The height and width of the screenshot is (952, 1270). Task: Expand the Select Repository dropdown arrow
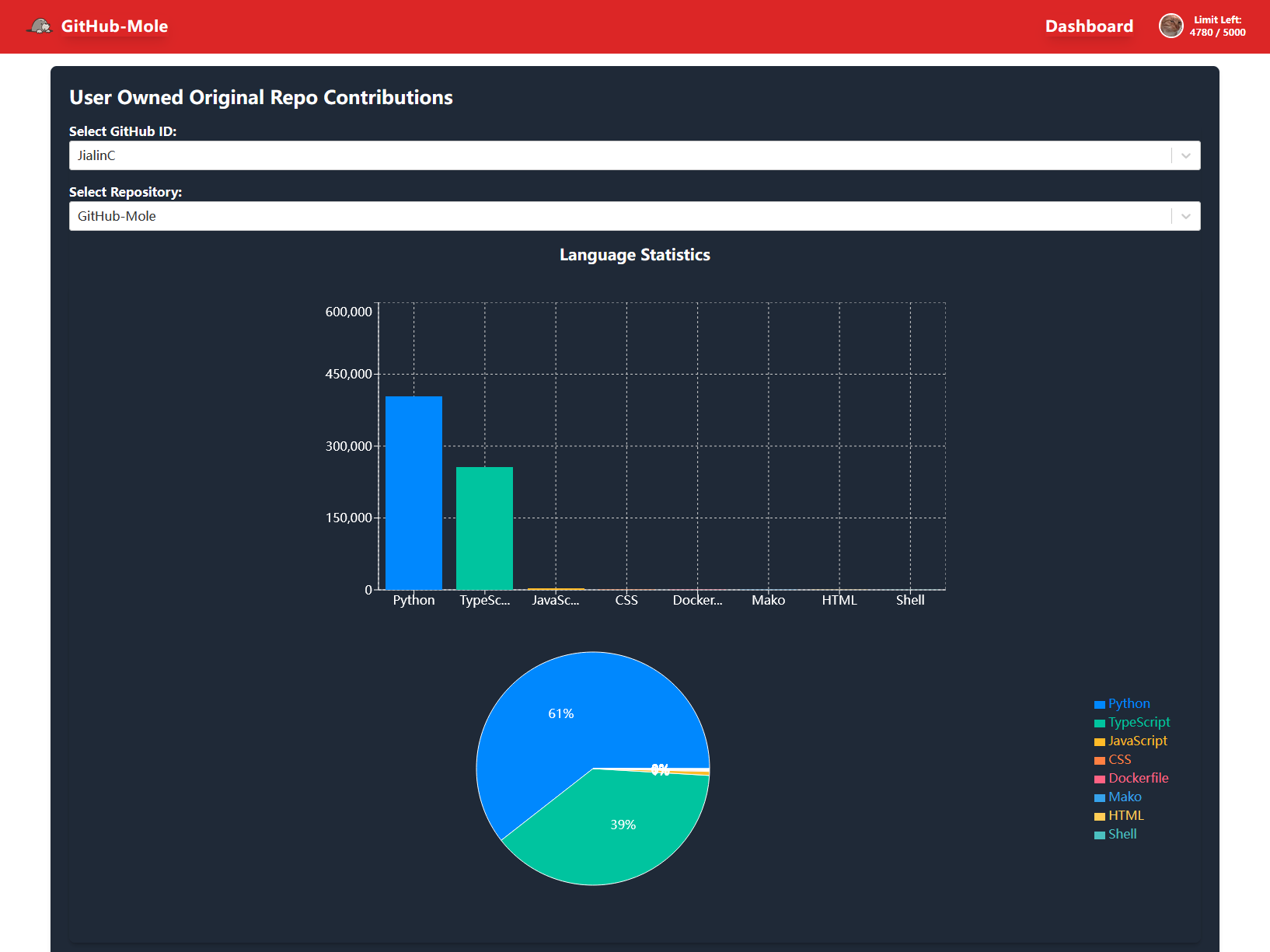(x=1185, y=217)
